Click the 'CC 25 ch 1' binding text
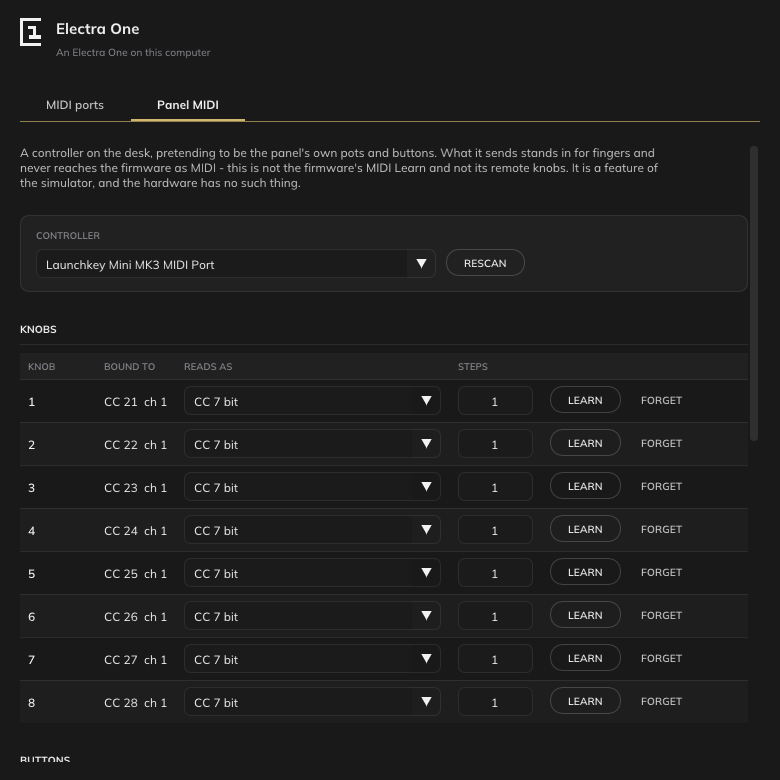 click(135, 574)
